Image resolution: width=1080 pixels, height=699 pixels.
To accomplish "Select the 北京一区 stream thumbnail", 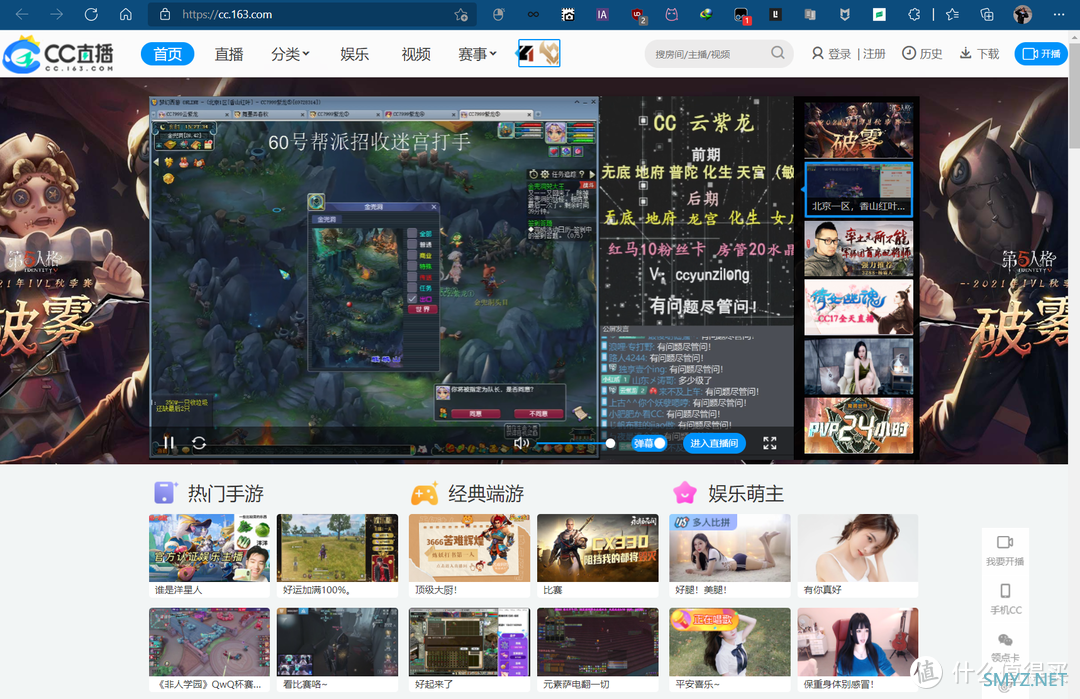I will [858, 189].
